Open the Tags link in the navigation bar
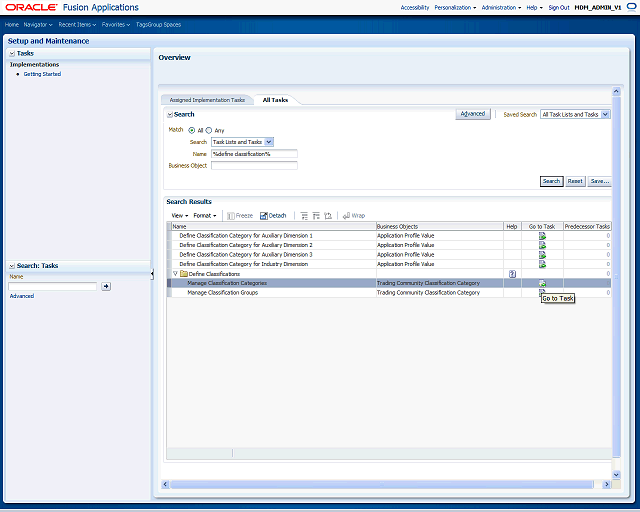 point(141,24)
